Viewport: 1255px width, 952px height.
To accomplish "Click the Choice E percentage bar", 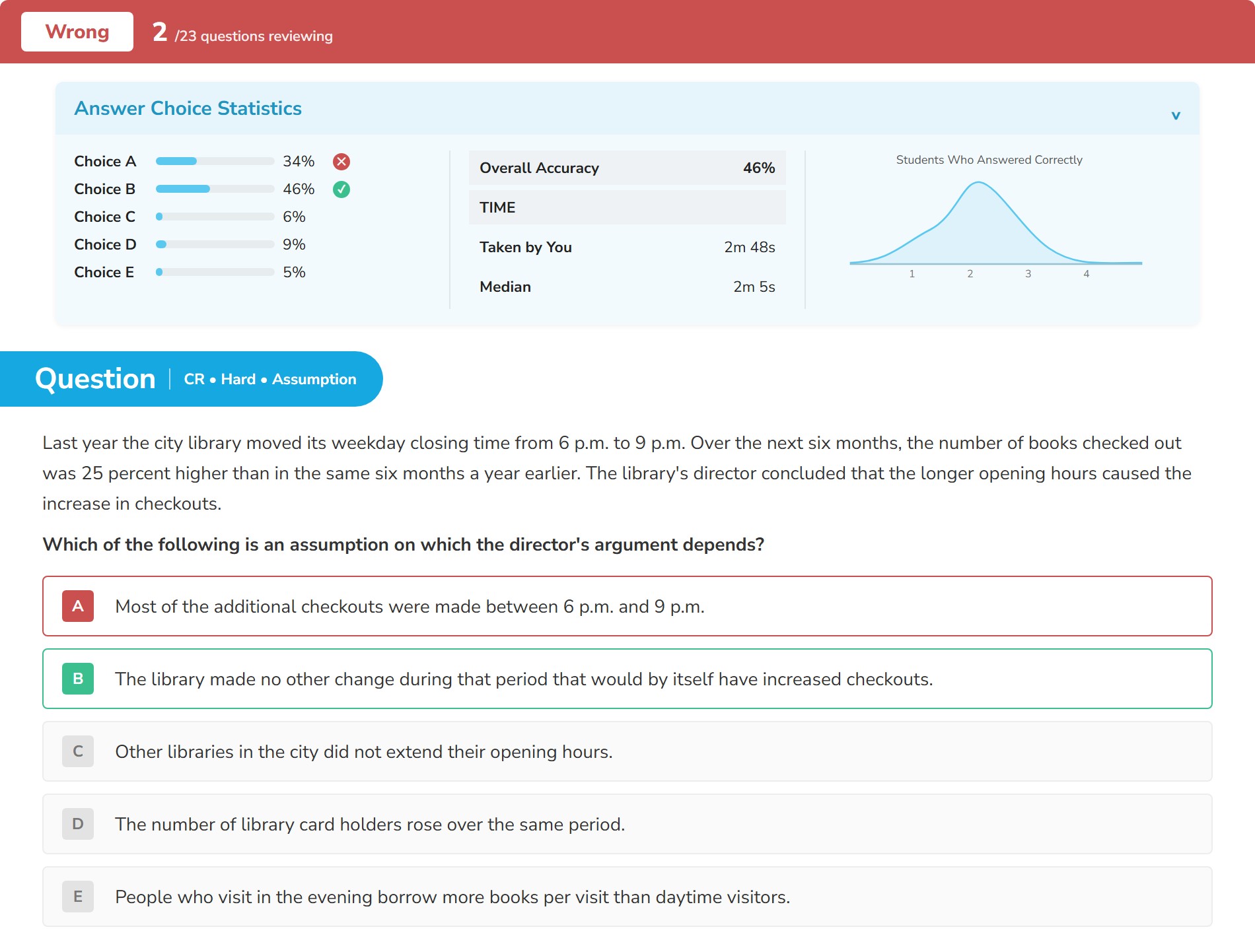I will [x=215, y=272].
